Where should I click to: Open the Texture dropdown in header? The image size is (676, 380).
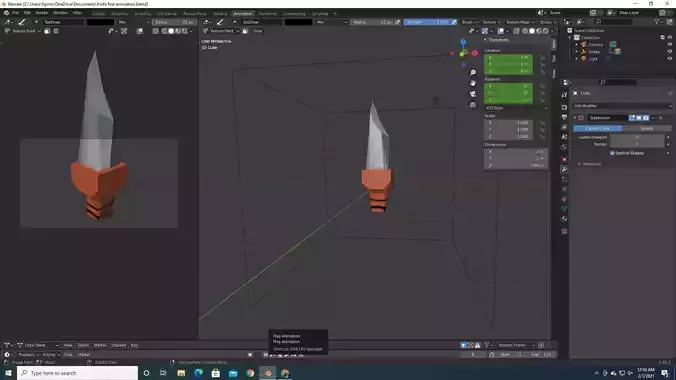click(x=491, y=22)
